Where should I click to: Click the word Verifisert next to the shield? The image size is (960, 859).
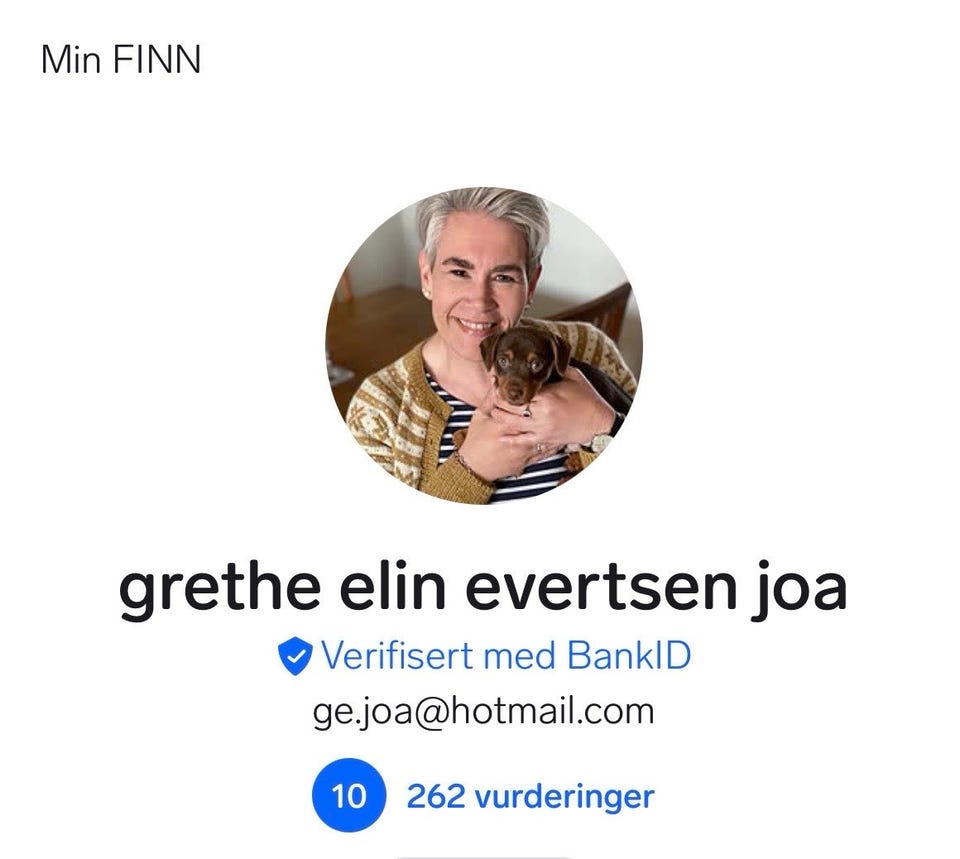pos(397,655)
